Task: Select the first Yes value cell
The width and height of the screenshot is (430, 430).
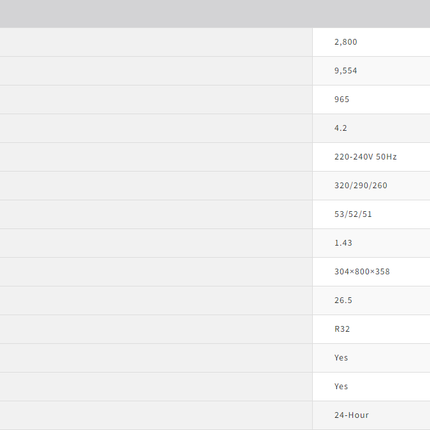Action: point(371,358)
